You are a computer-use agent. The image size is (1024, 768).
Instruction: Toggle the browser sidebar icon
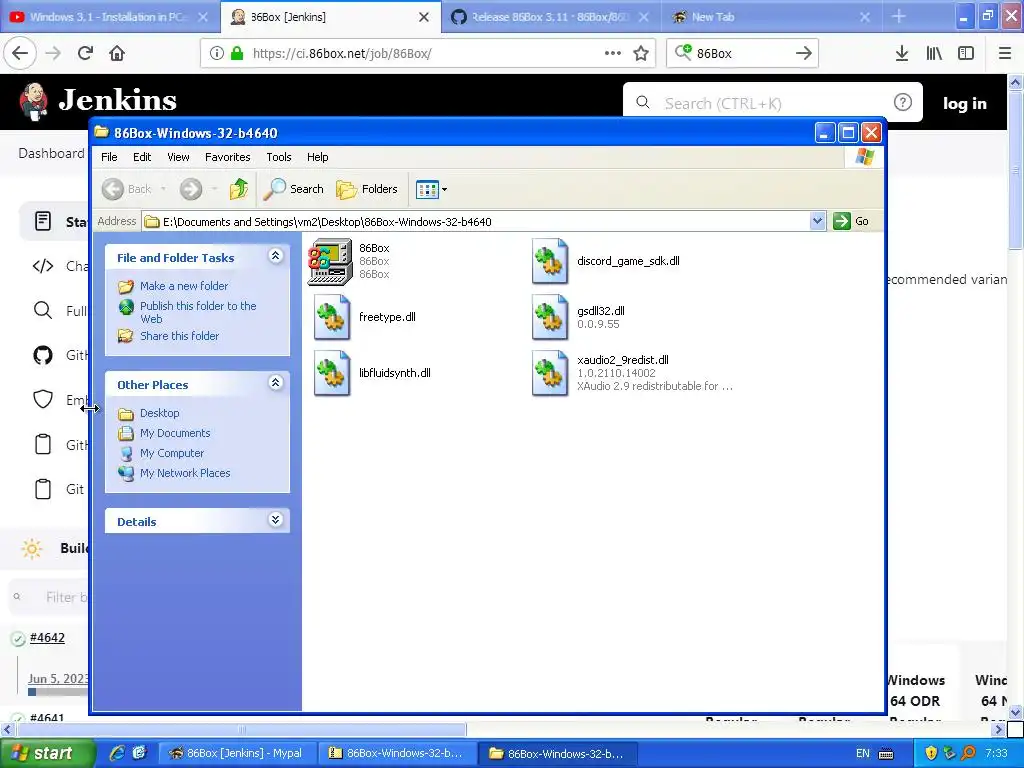[x=966, y=53]
